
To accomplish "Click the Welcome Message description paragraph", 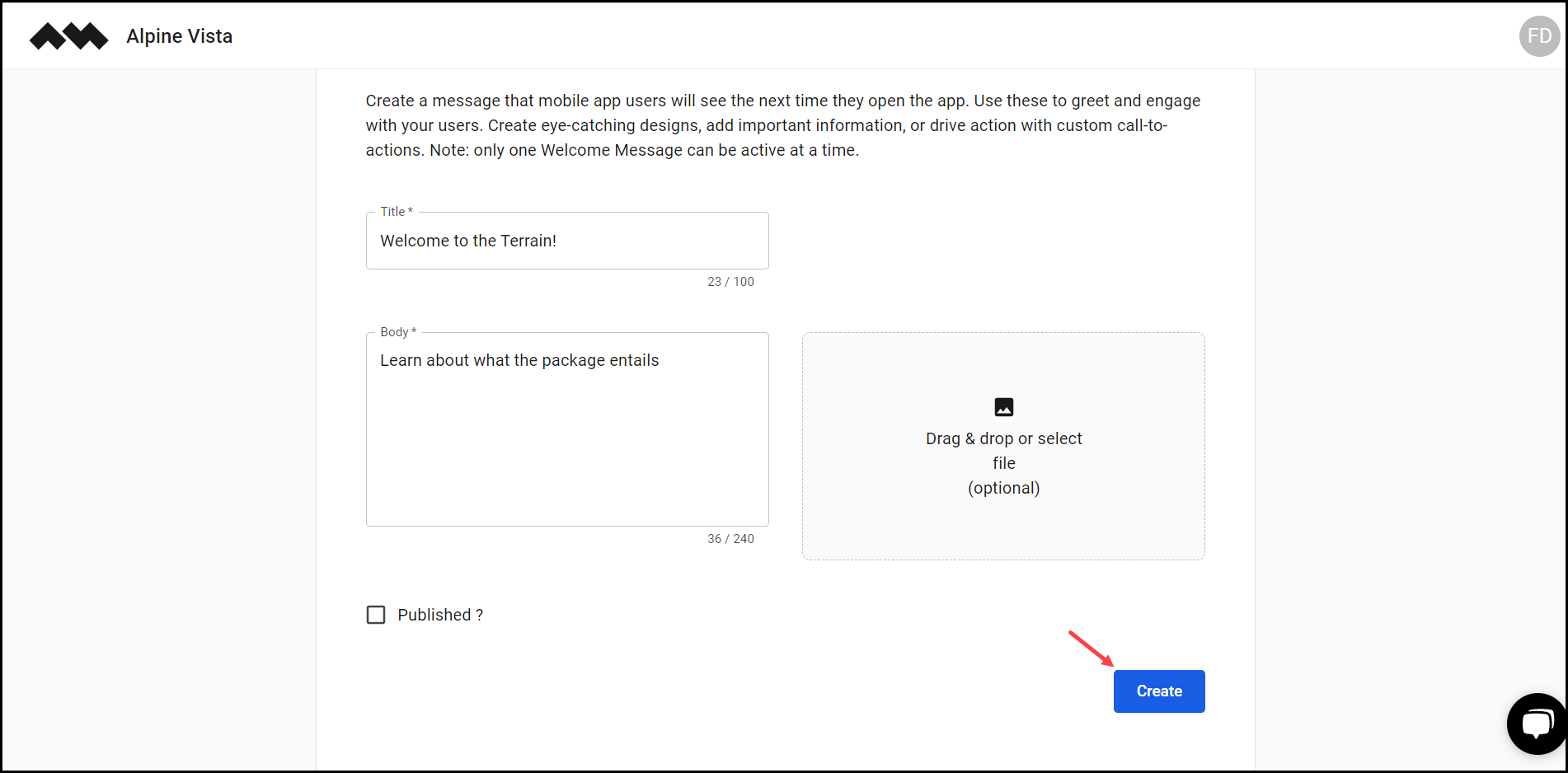I will coord(782,124).
